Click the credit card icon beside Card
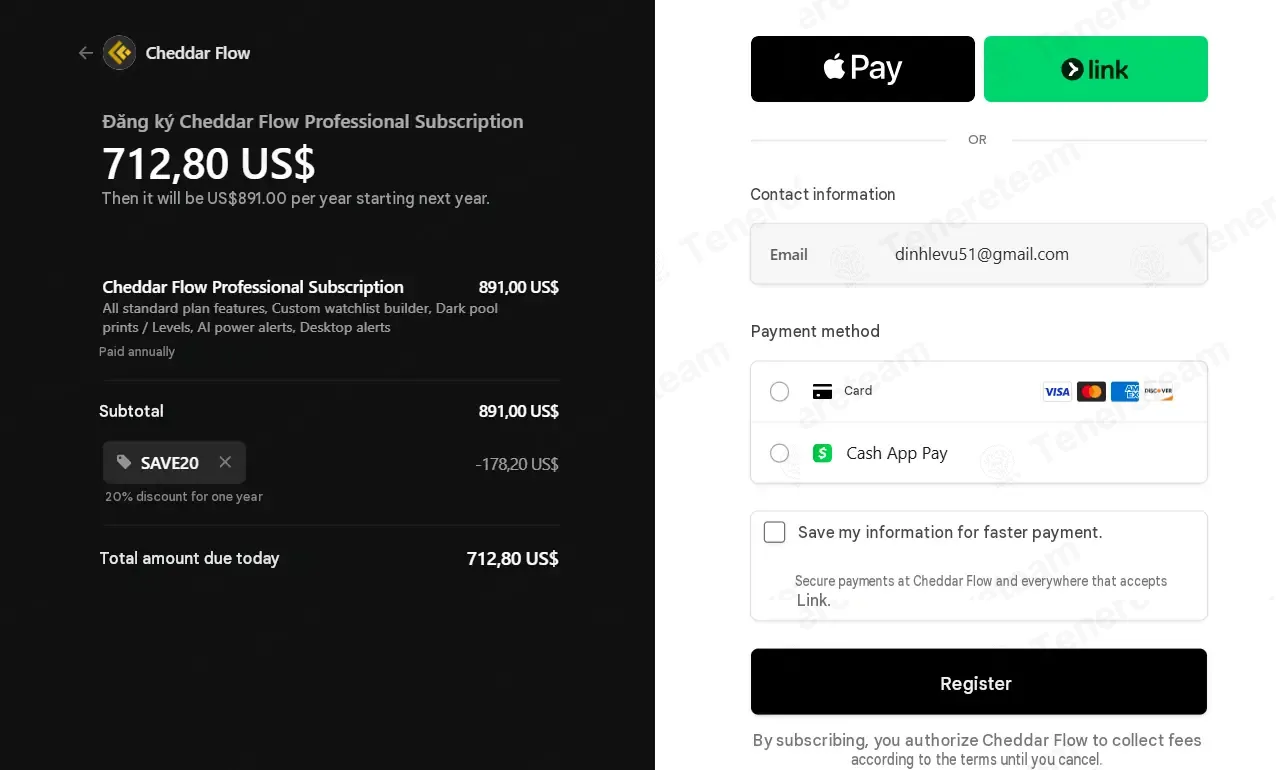Image resolution: width=1276 pixels, height=770 pixels. point(823,391)
